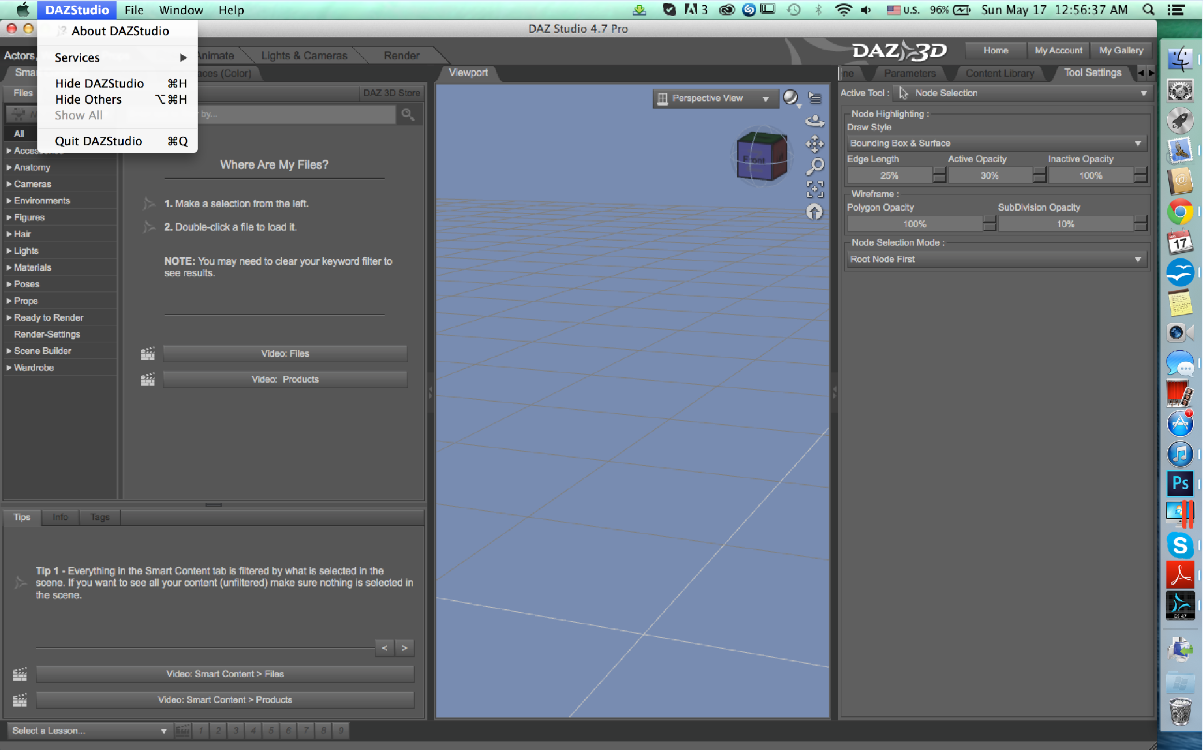Select Hide Others menu item

pos(118,100)
